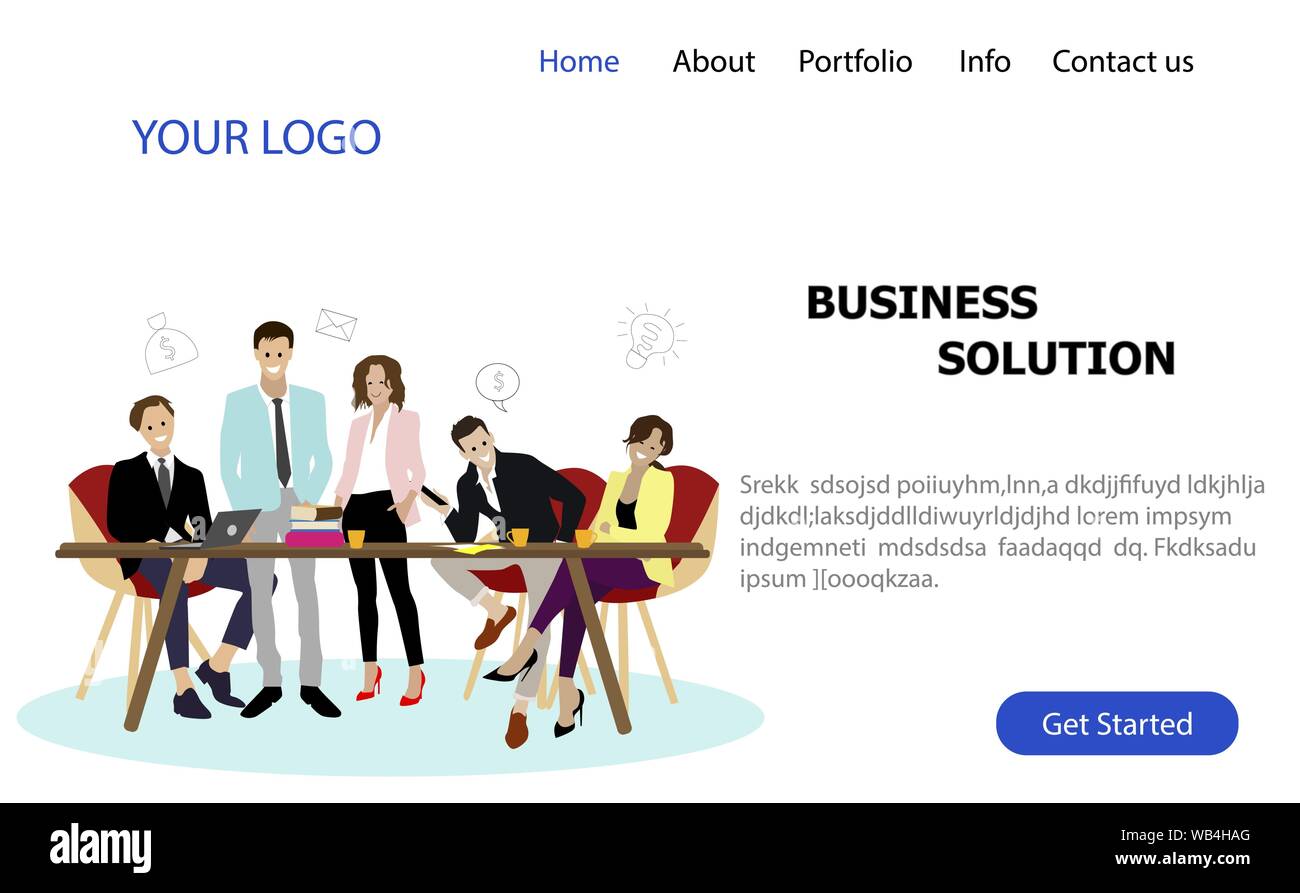Click the lightbulb idea icon
Screen dimensions: 1300x893
click(651, 336)
